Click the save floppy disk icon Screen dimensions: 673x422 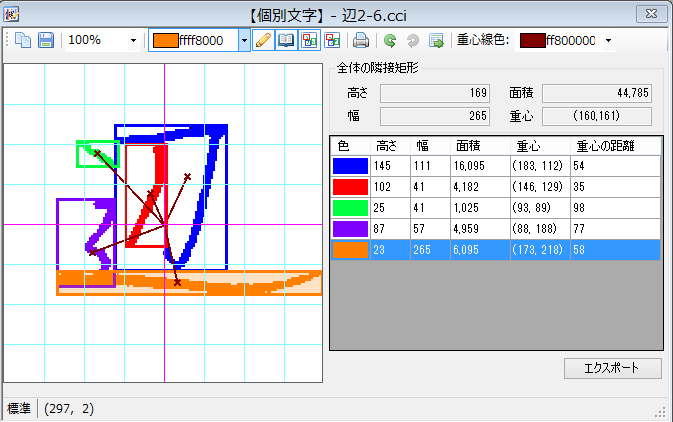click(46, 40)
